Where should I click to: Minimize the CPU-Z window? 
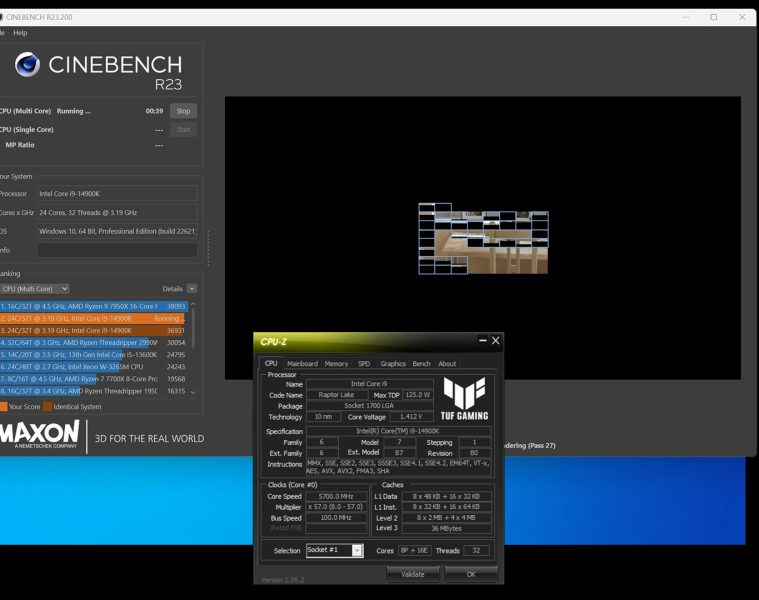483,341
